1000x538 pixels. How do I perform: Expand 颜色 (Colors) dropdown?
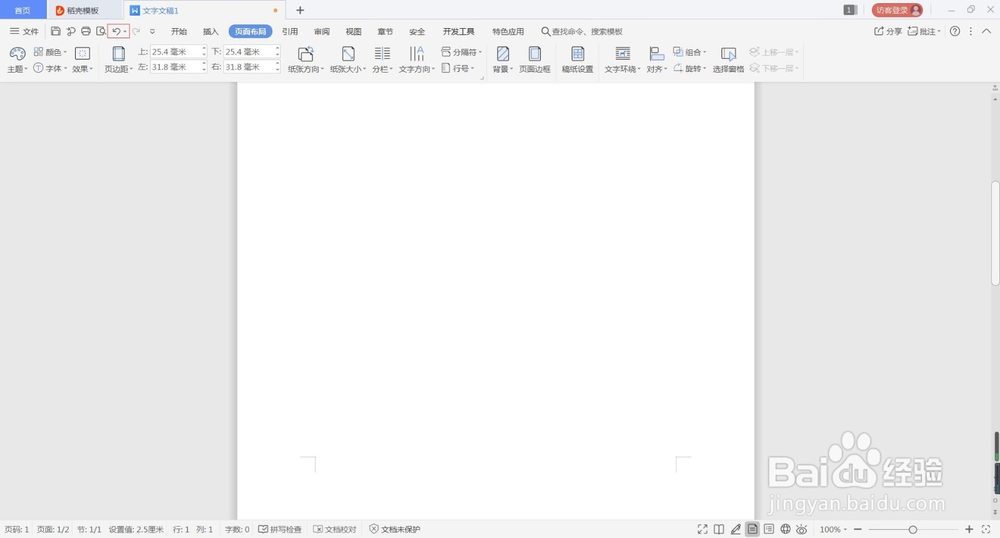pos(50,52)
